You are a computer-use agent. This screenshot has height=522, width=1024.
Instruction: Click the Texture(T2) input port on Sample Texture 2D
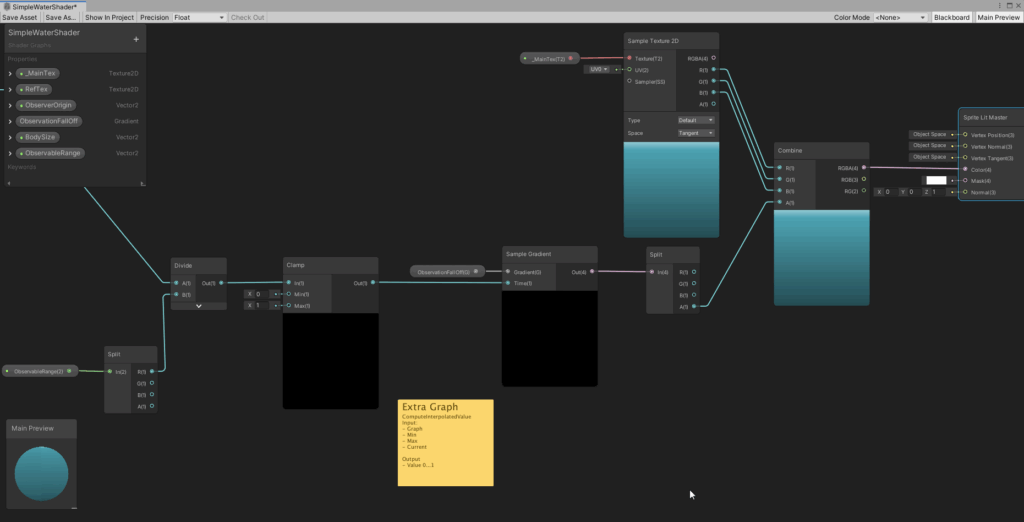[x=629, y=59]
